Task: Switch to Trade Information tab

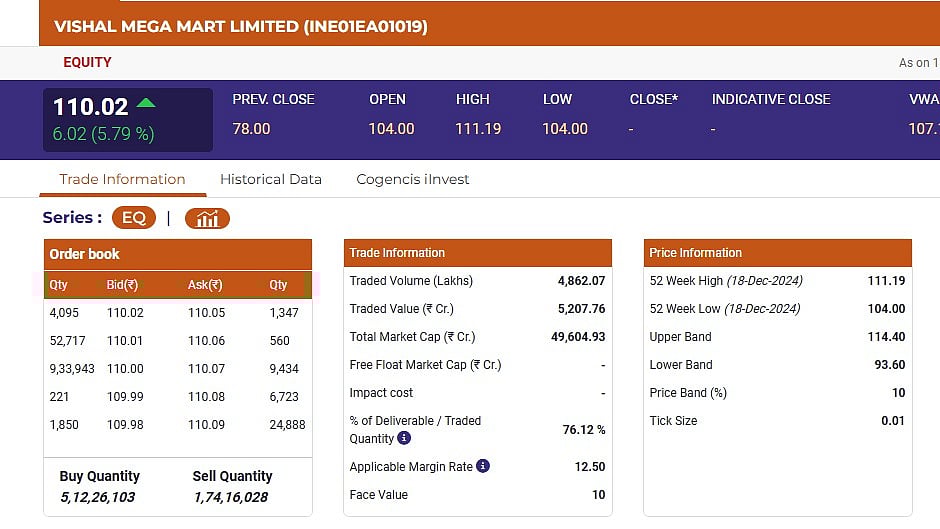Action: [x=122, y=179]
